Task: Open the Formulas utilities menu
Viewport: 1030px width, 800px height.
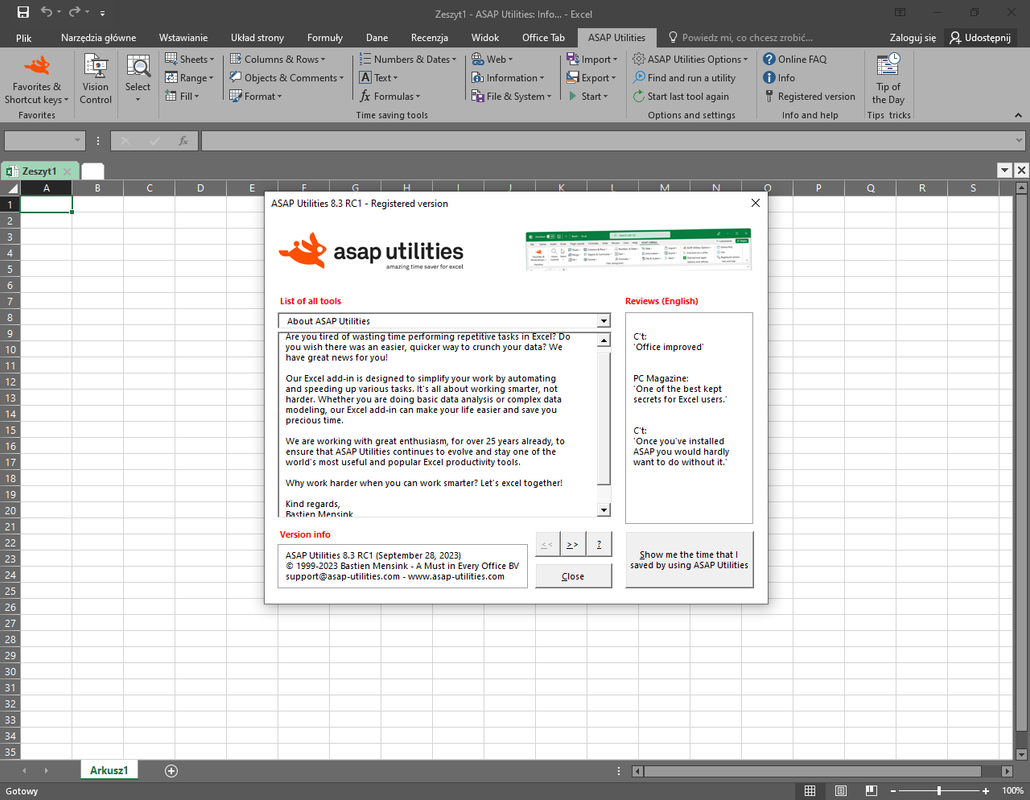Action: click(390, 96)
